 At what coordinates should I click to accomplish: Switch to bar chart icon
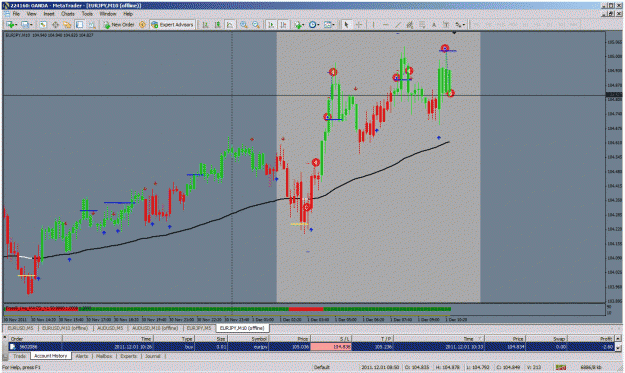coord(205,25)
